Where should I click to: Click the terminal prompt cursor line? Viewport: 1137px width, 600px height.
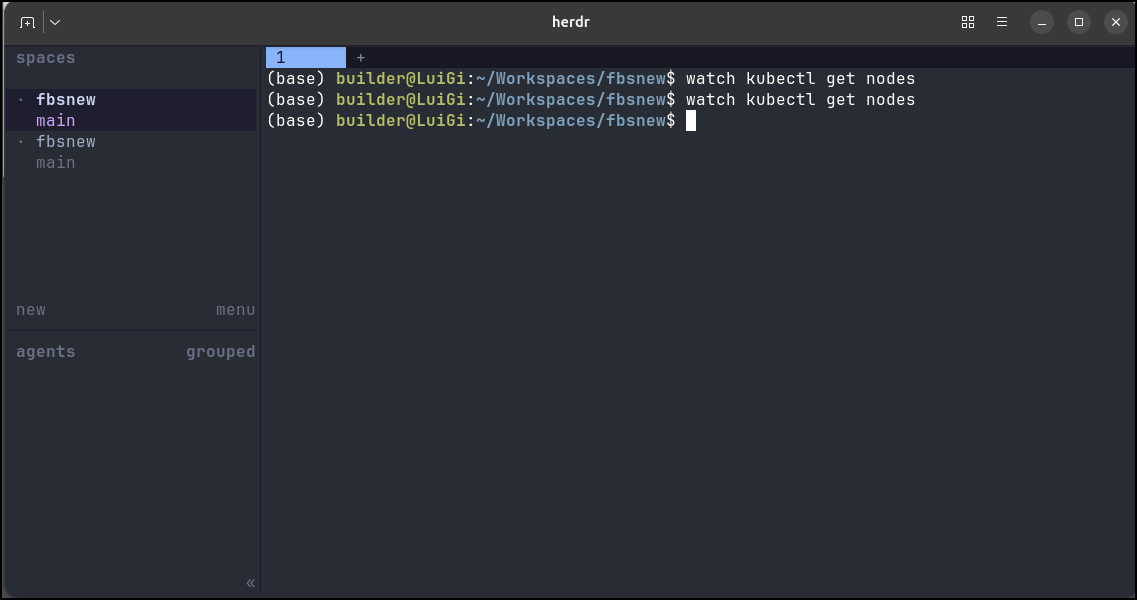[481, 120]
